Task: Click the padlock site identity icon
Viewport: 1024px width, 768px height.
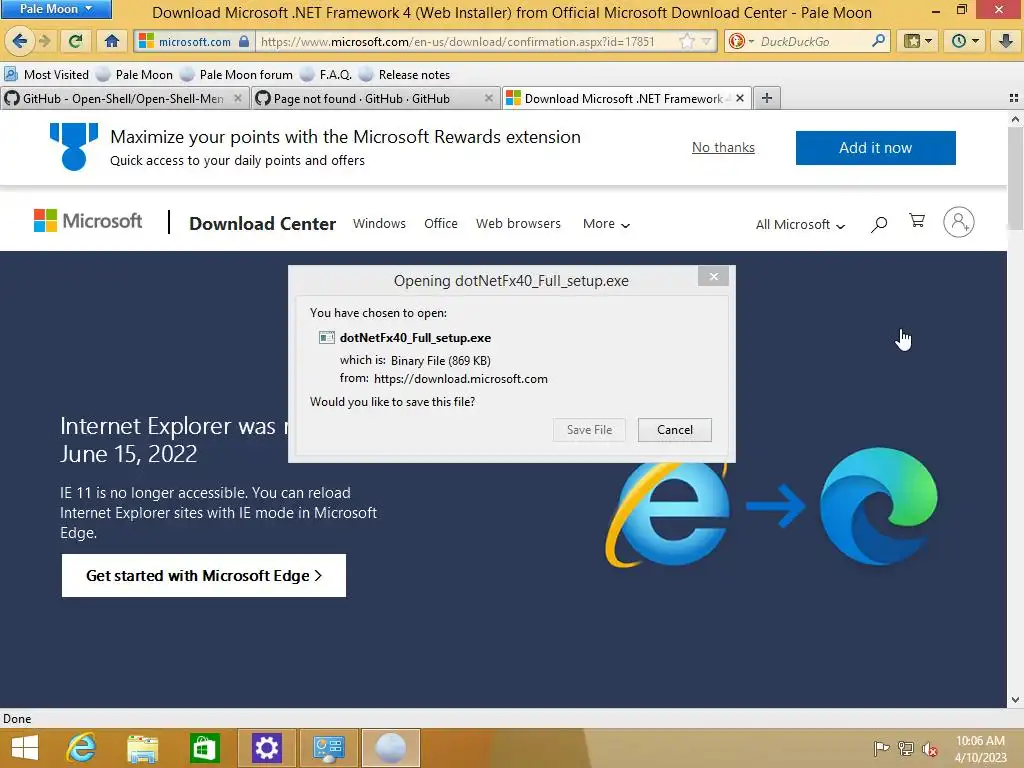Action: click(x=244, y=41)
